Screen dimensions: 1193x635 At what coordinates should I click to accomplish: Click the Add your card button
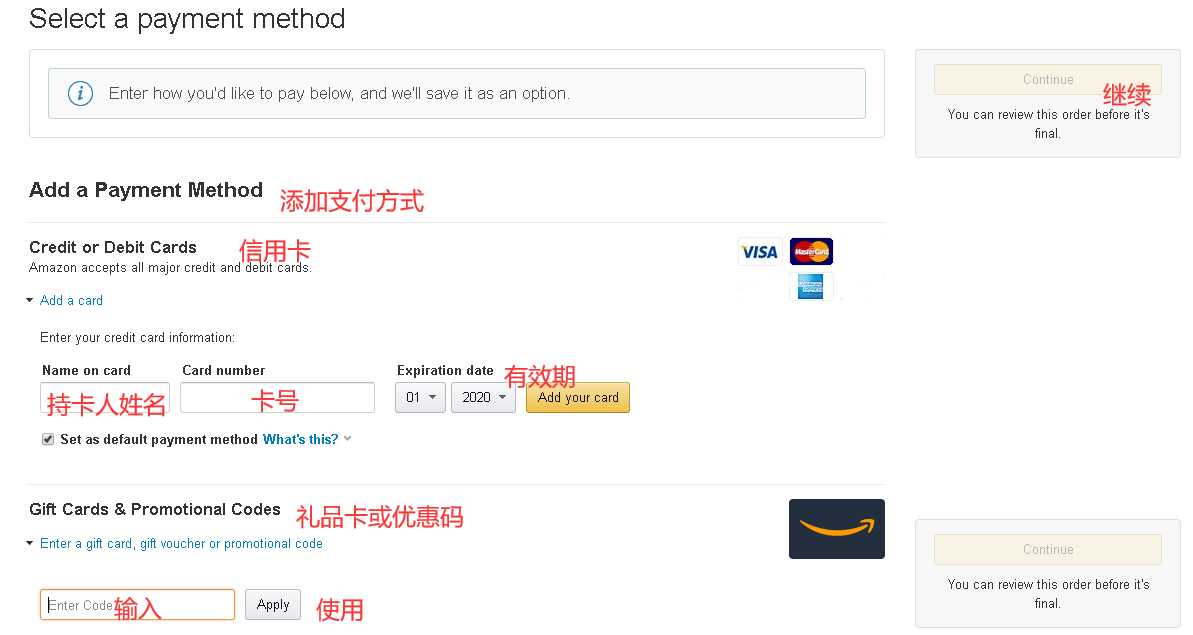coord(577,398)
